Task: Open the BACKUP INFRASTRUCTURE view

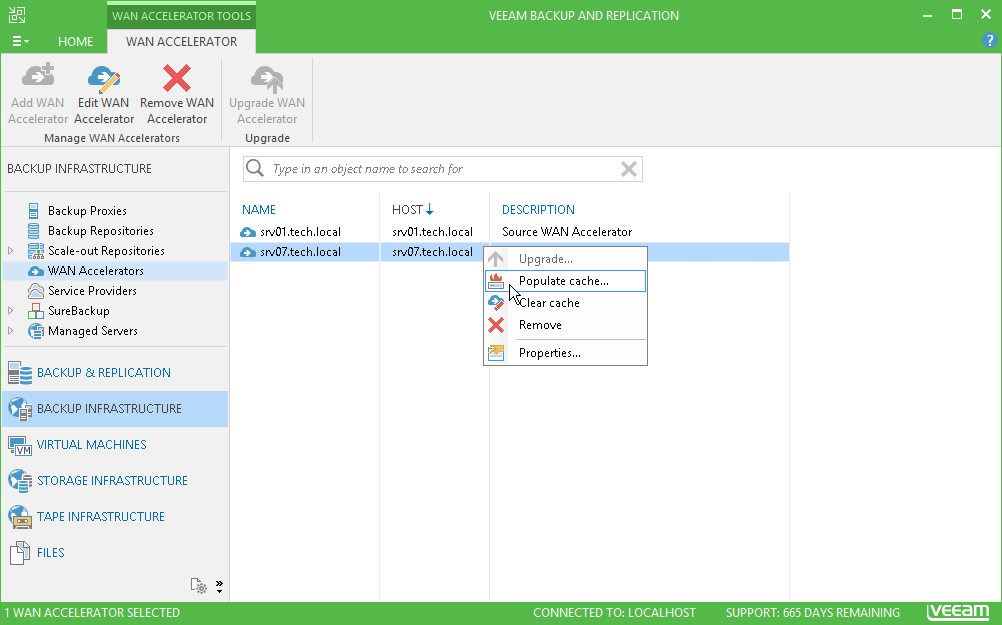Action: tap(115, 409)
